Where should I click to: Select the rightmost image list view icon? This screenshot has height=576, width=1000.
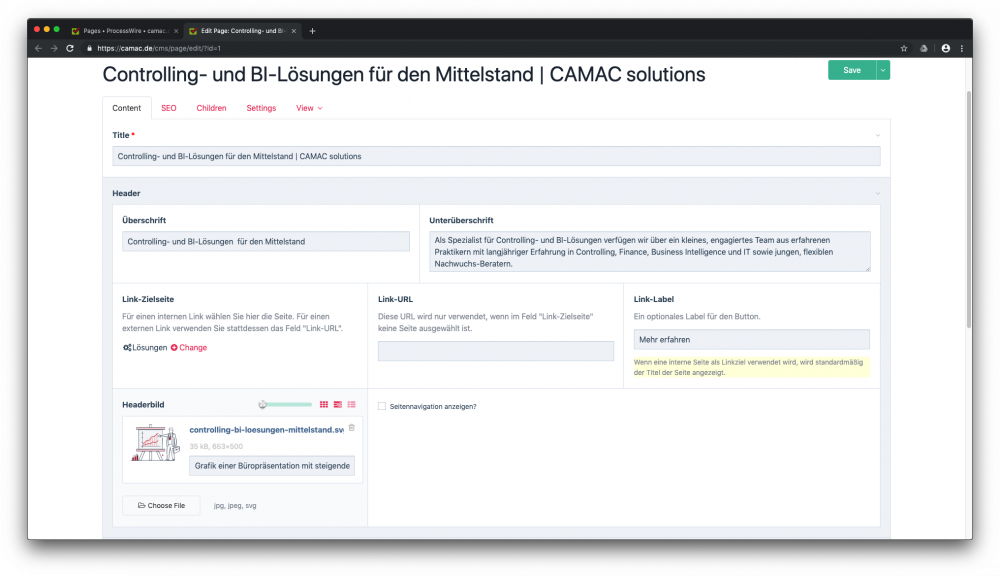352,404
